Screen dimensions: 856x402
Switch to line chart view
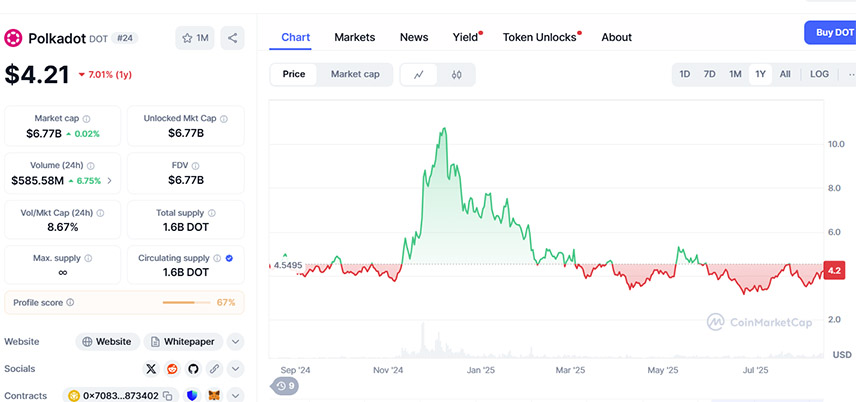[x=419, y=75]
